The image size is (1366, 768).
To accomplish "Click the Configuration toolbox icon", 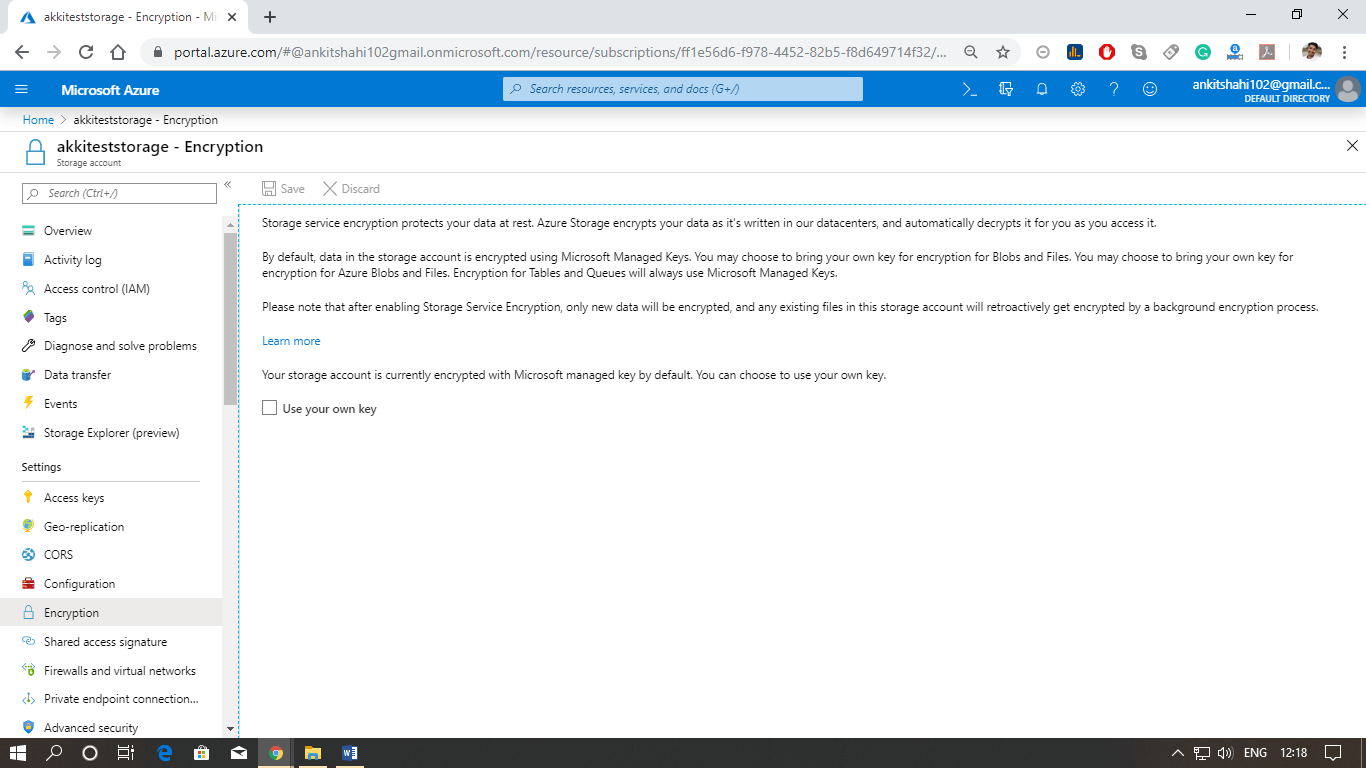I will pos(29,584).
